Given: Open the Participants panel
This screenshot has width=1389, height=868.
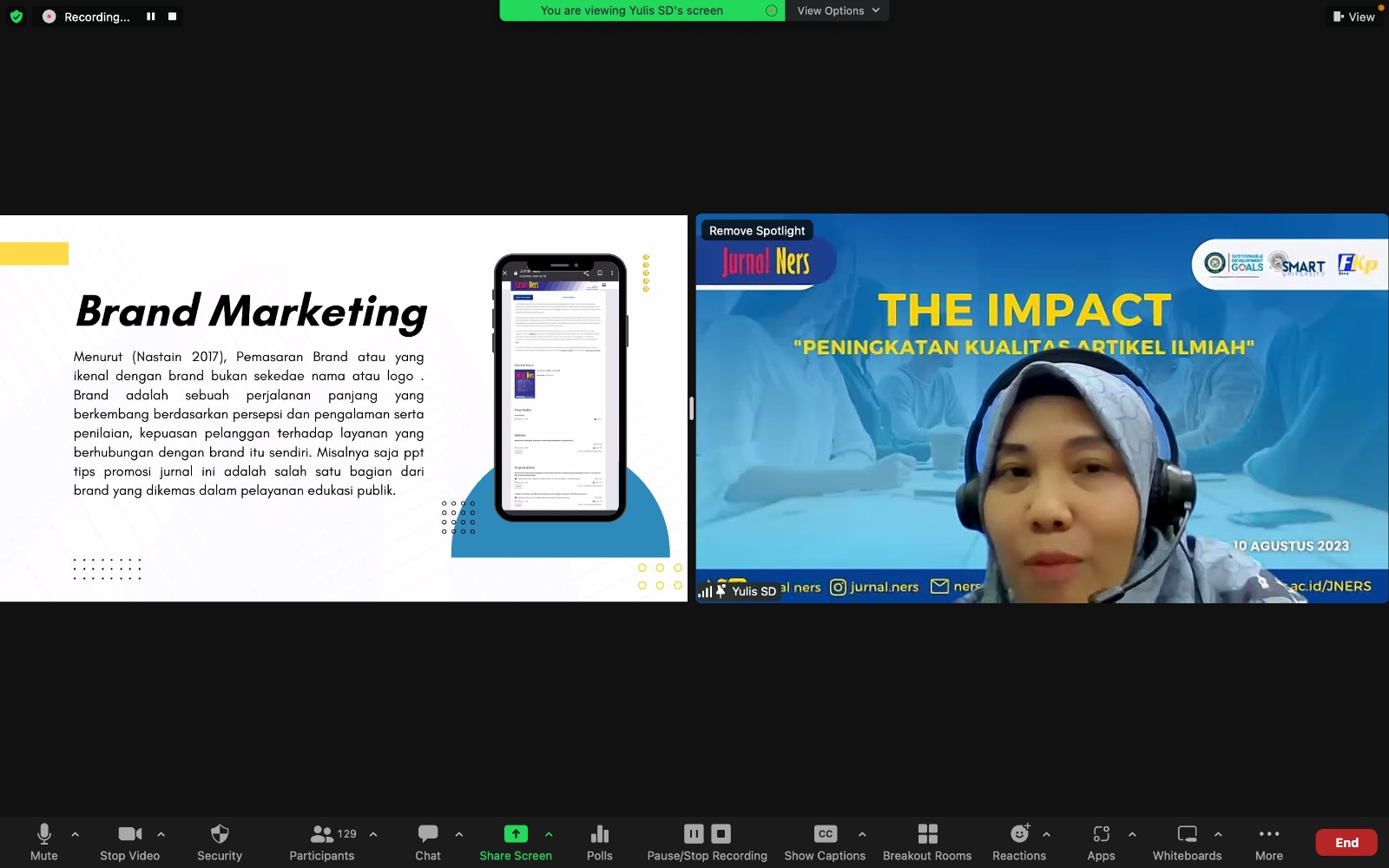Looking at the screenshot, I should pyautogui.click(x=322, y=834).
